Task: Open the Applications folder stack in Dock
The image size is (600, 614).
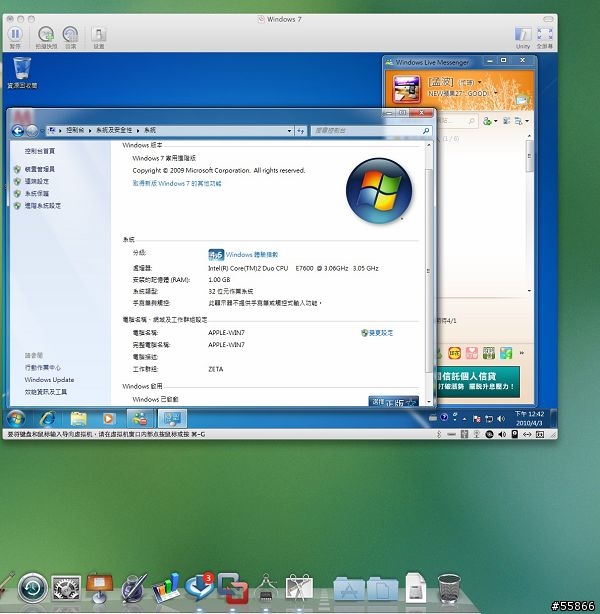Action: [x=349, y=589]
